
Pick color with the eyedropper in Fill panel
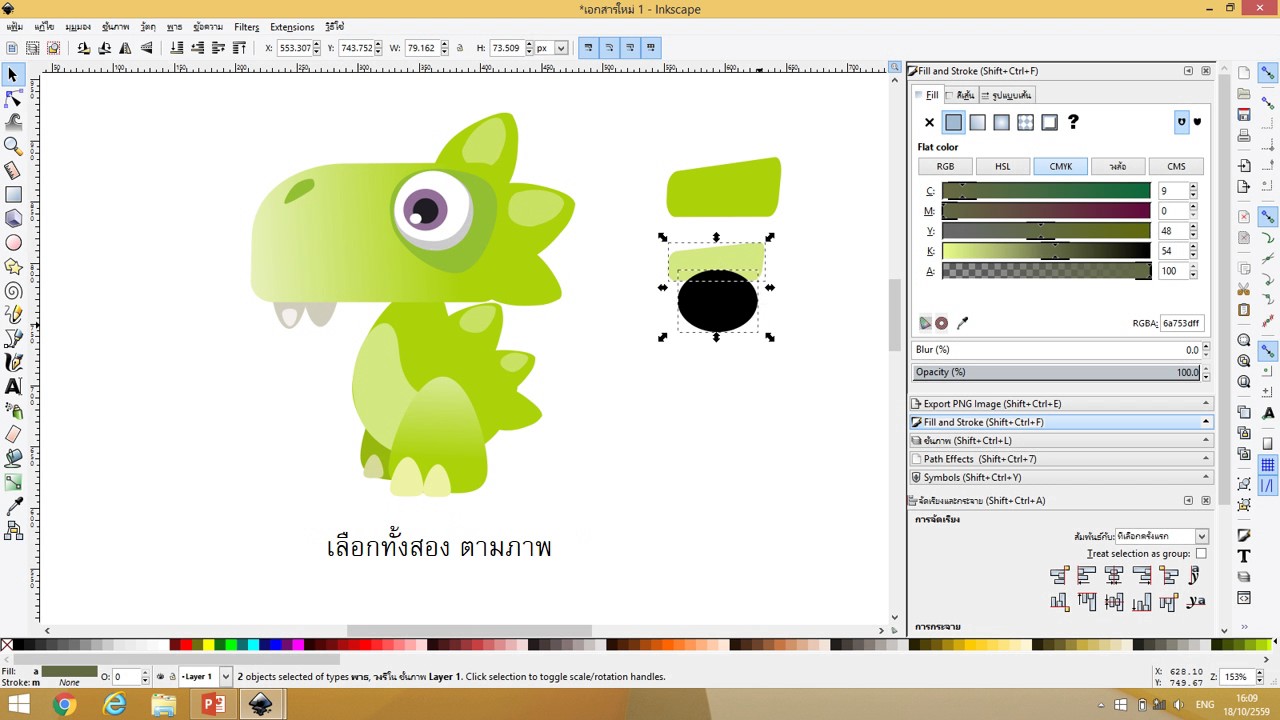pos(963,323)
